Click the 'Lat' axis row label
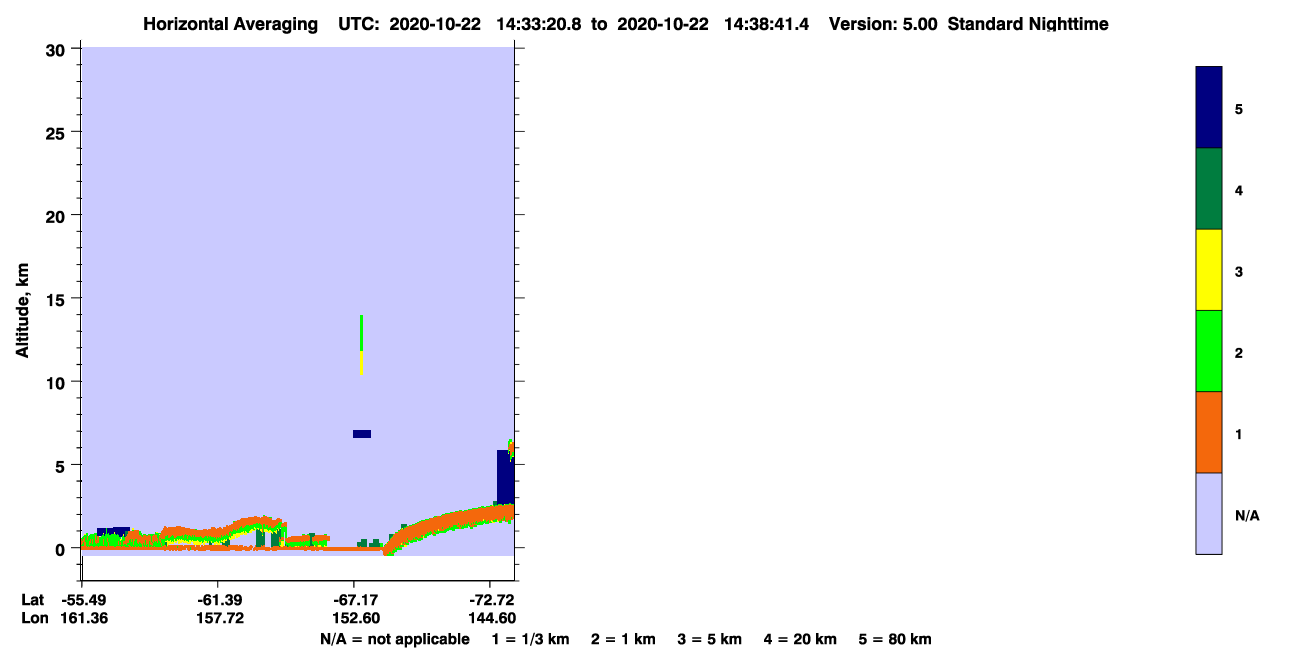The height and width of the screenshot is (667, 1300). [x=32, y=599]
